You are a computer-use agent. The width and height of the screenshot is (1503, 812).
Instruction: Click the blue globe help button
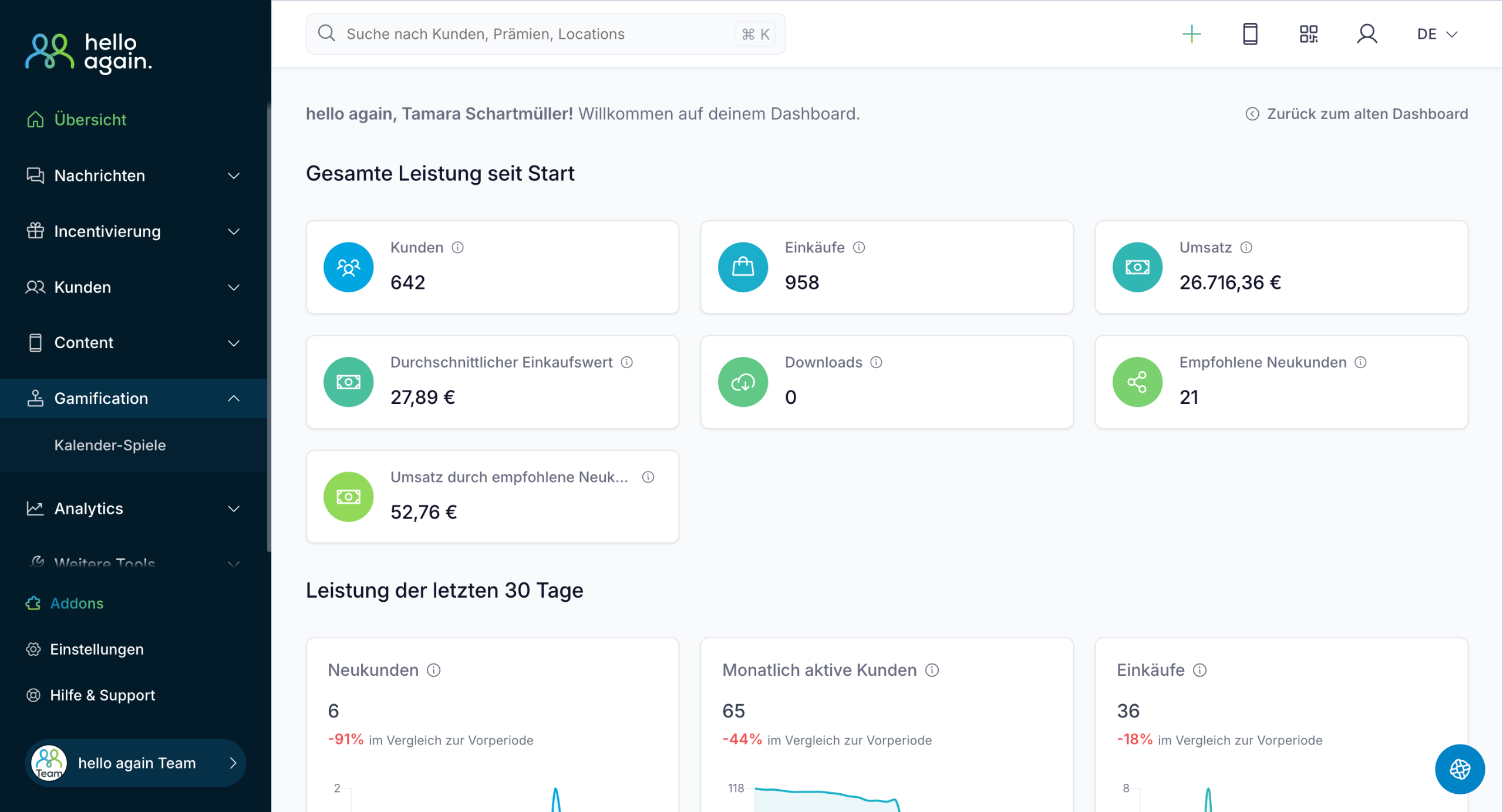pos(1460,769)
